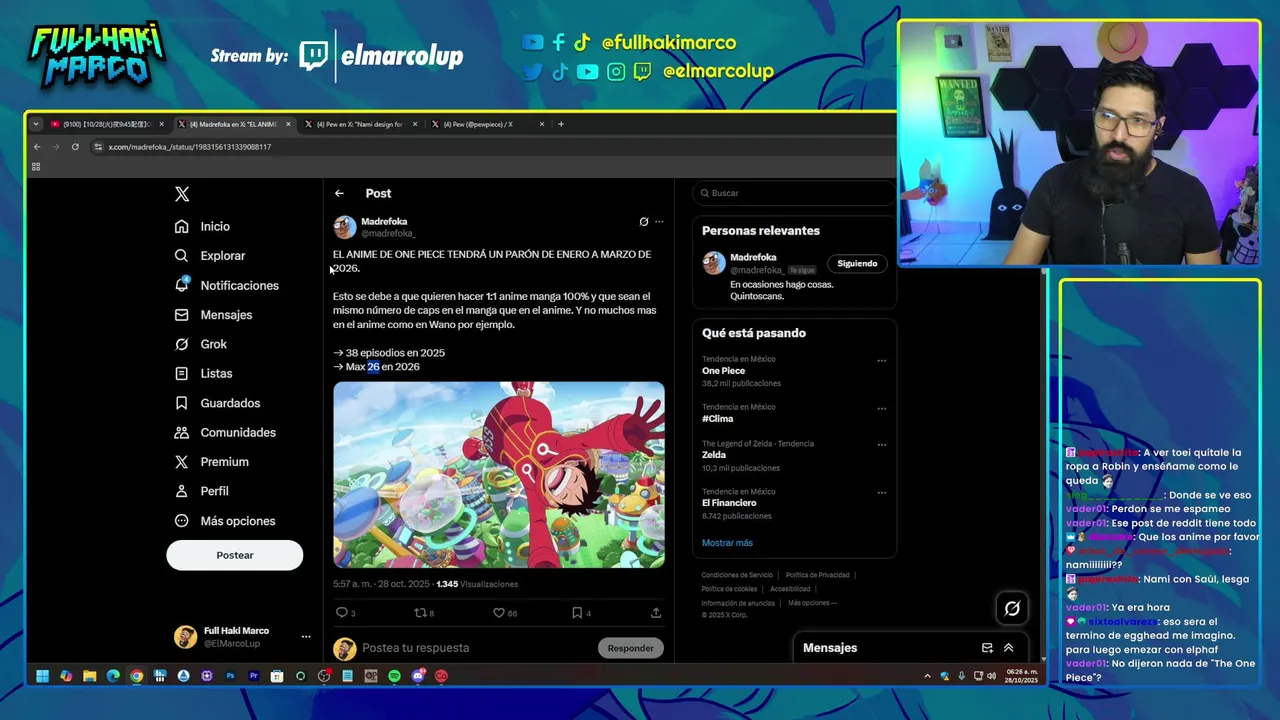Open Más opciones in the sidebar
Viewport: 1280px width, 720px height.
point(225,521)
